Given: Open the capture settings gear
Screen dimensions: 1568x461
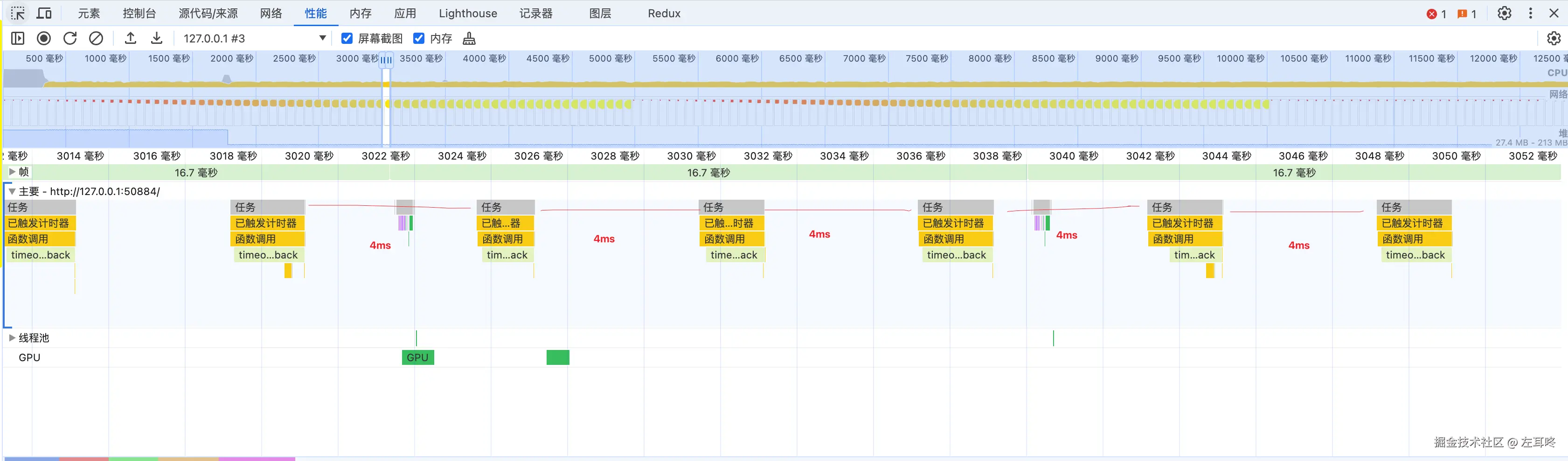Looking at the screenshot, I should 1554,38.
